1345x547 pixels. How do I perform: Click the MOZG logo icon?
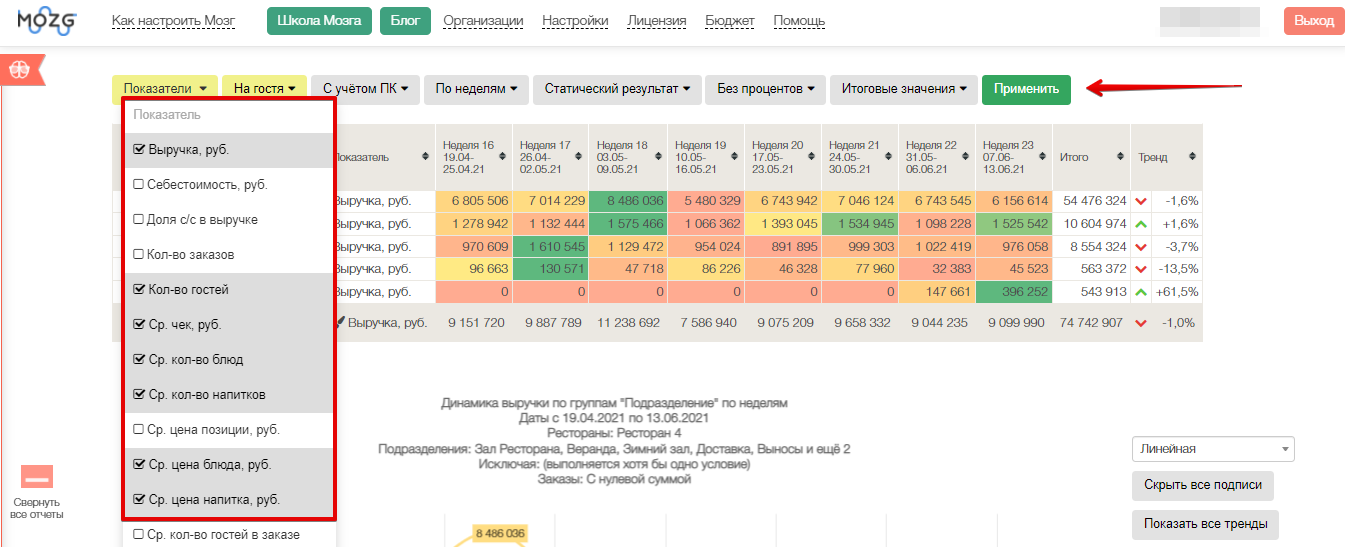pyautogui.click(x=47, y=21)
